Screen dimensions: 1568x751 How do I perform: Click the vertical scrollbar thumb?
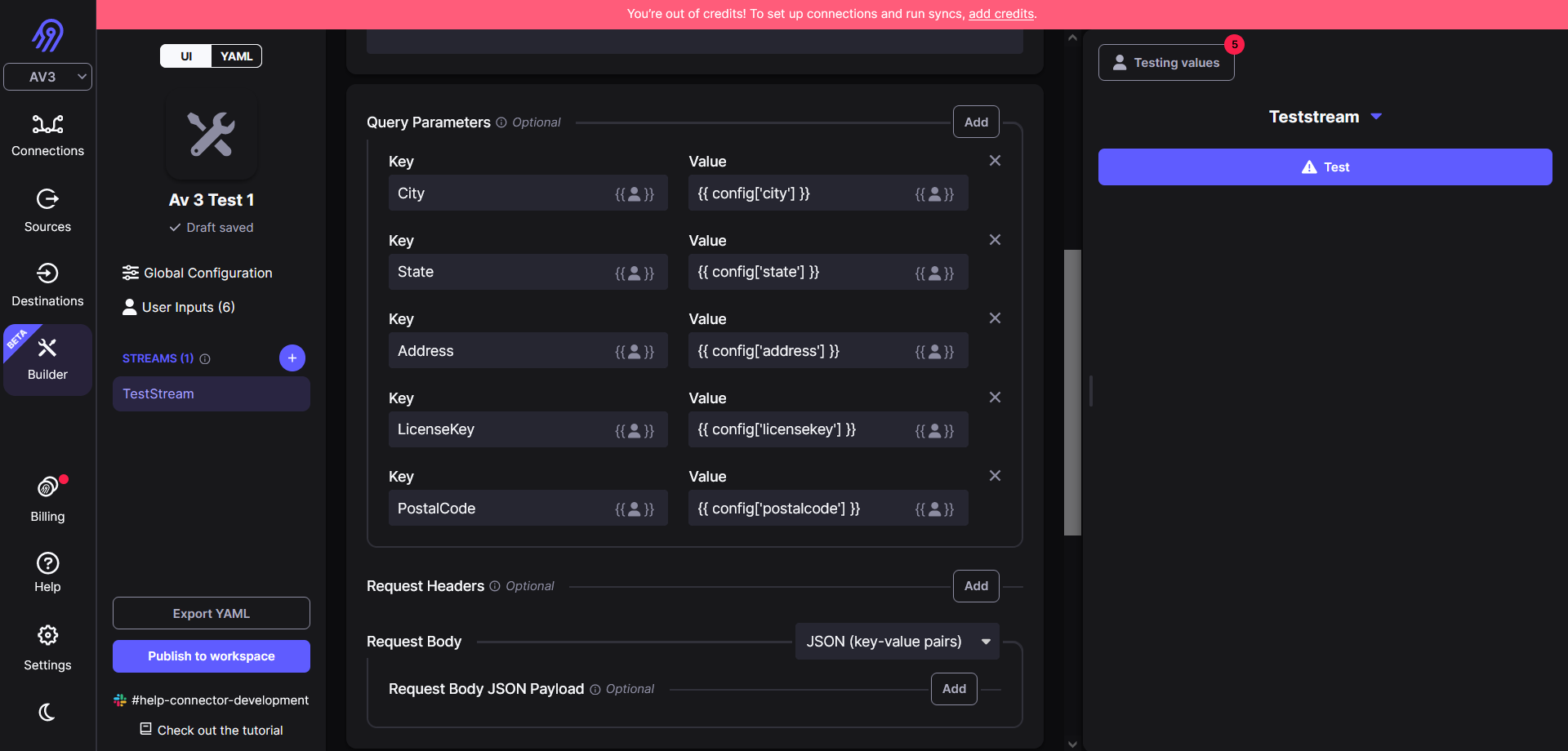pos(1072,393)
